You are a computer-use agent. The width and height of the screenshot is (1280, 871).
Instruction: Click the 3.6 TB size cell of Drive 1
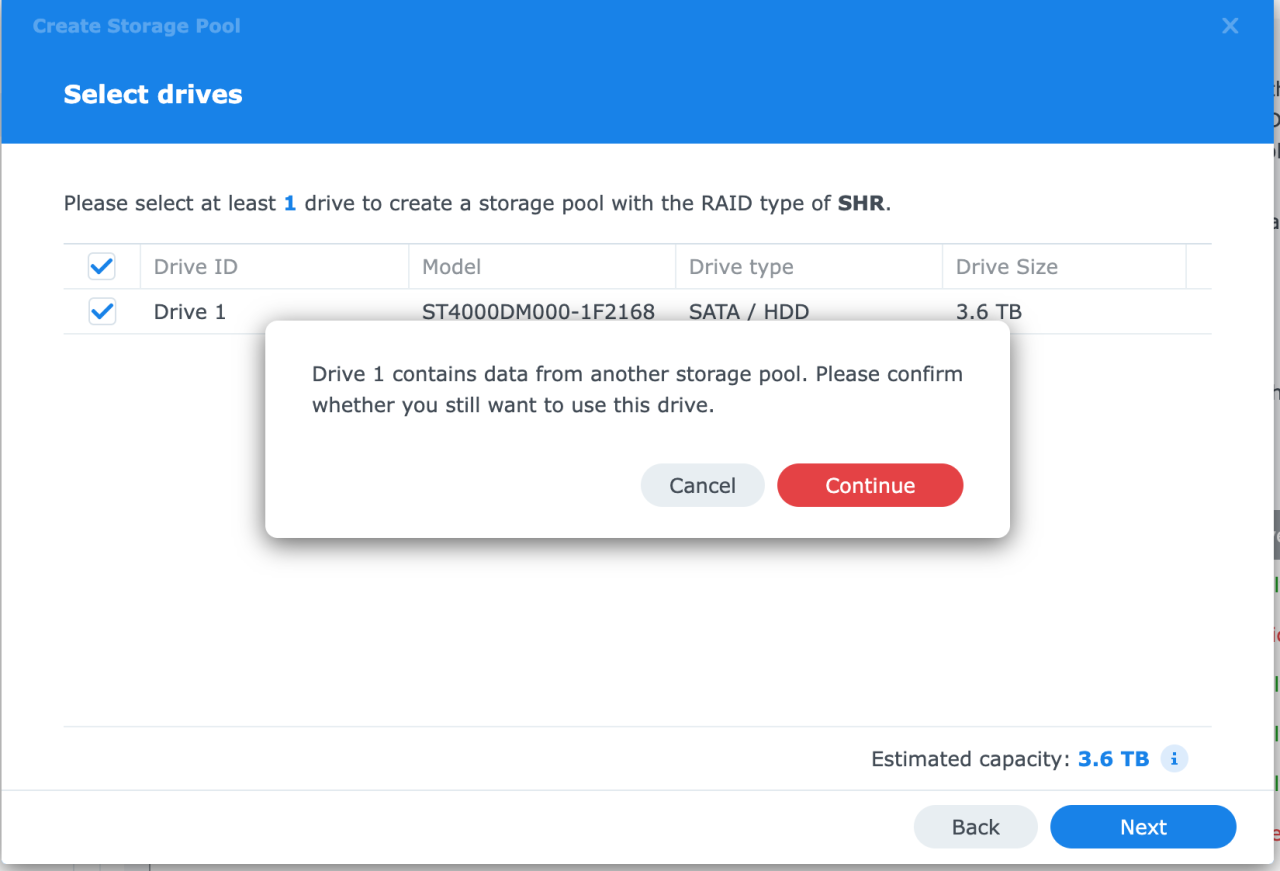pos(988,311)
